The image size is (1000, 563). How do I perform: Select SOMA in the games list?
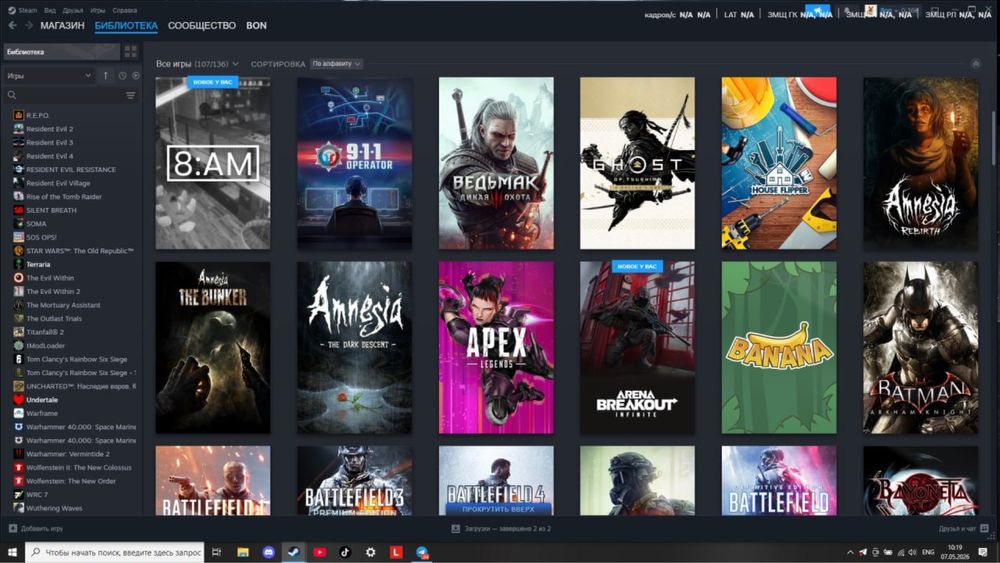pyautogui.click(x=36, y=224)
